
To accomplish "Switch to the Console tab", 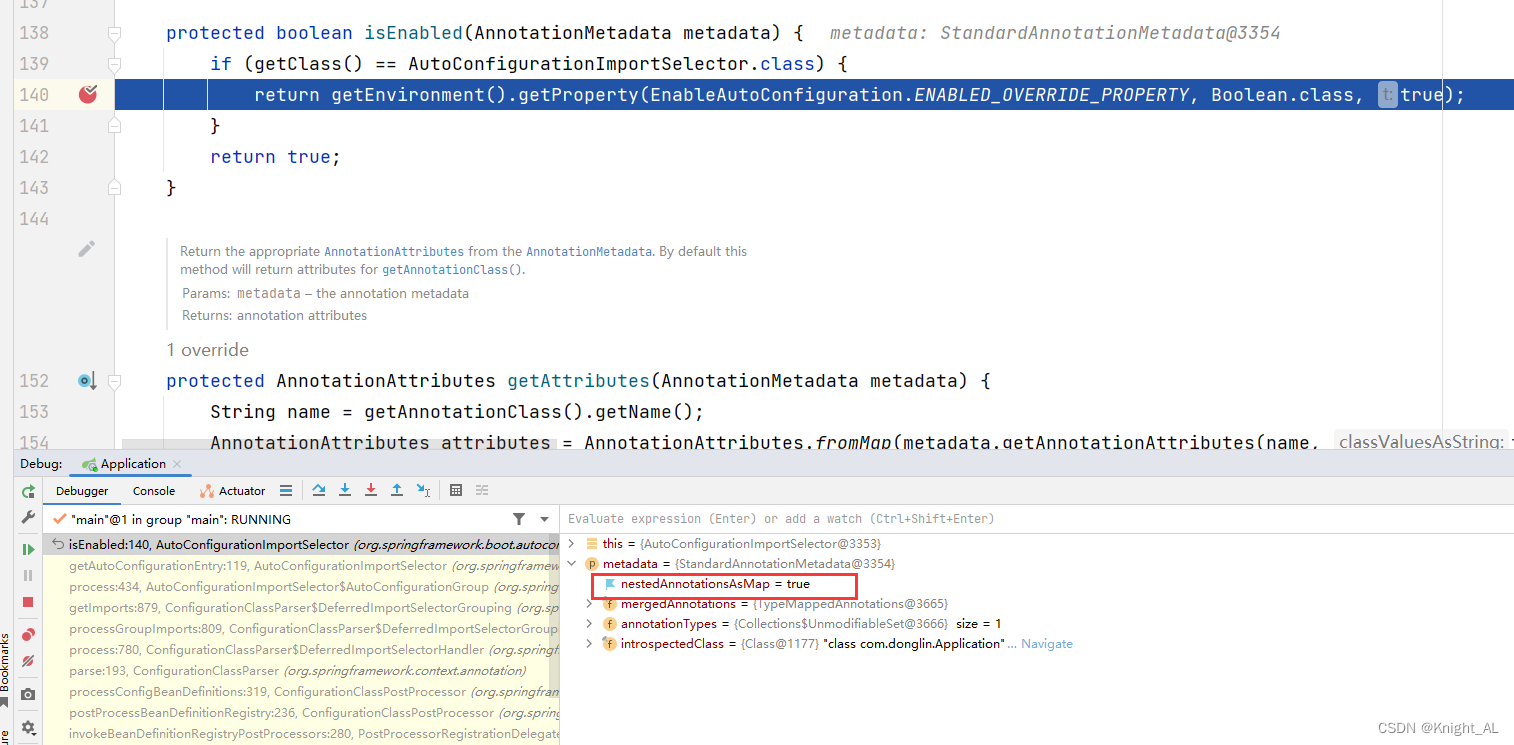I will pyautogui.click(x=154, y=491).
